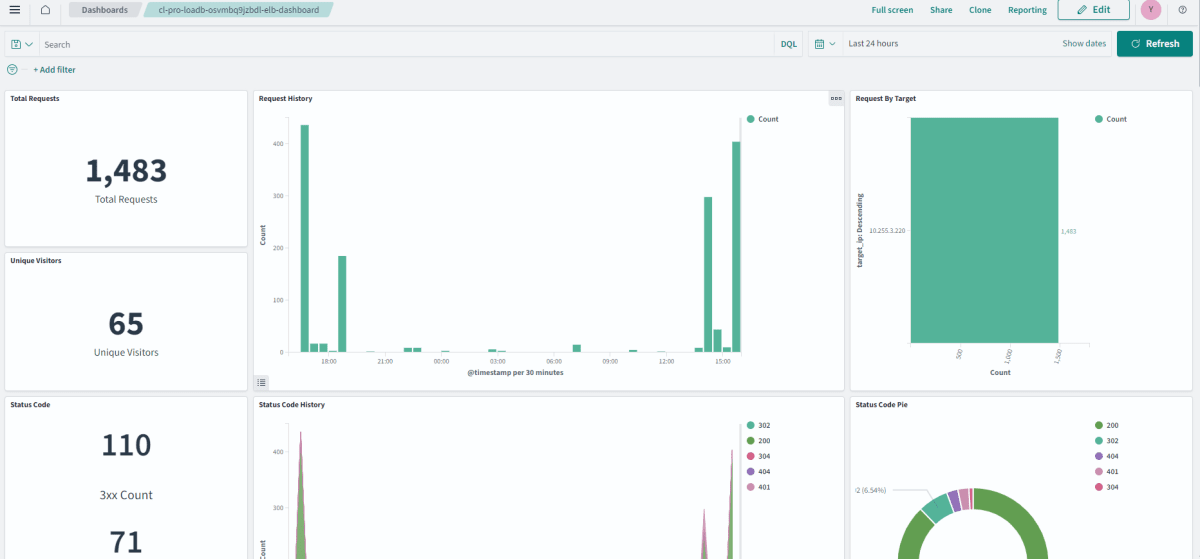Toggle 304 slice in Status Code Pie legend
The image size is (1200, 559).
pos(1107,487)
